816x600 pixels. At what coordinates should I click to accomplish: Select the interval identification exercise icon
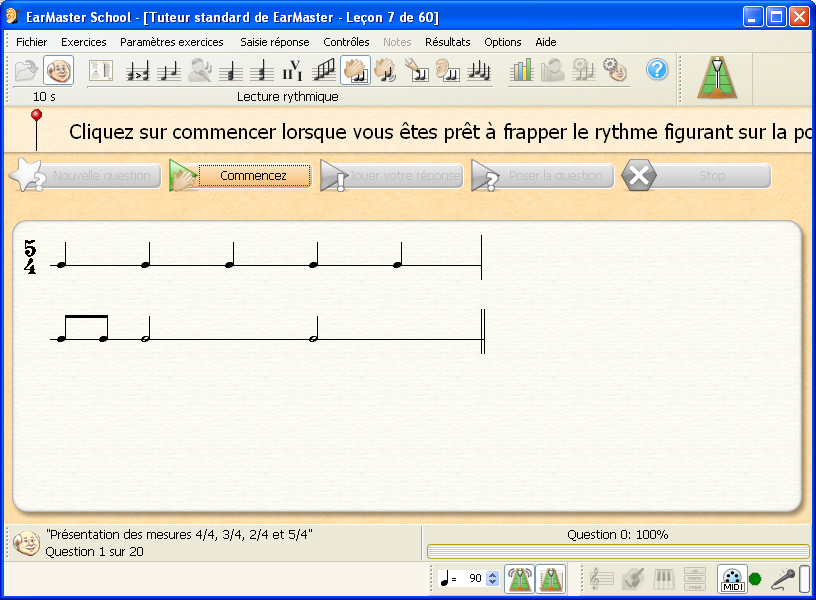coord(169,71)
